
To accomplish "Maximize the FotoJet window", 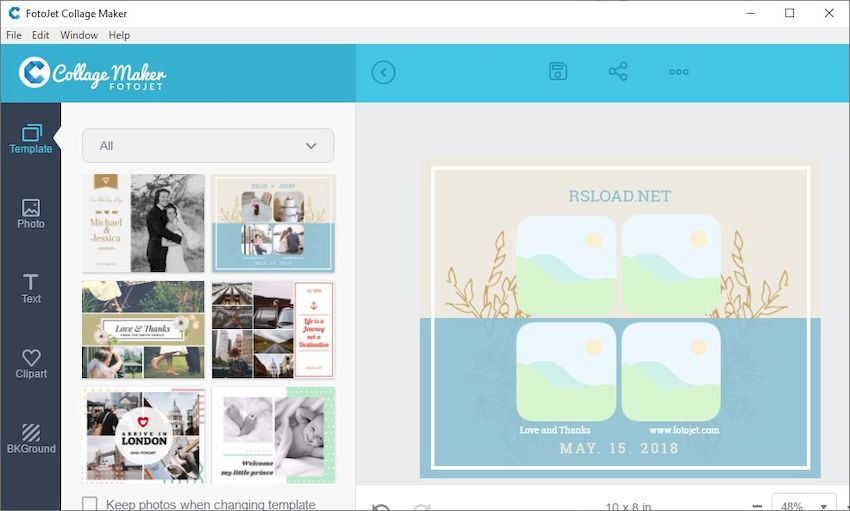I will click(x=790, y=13).
